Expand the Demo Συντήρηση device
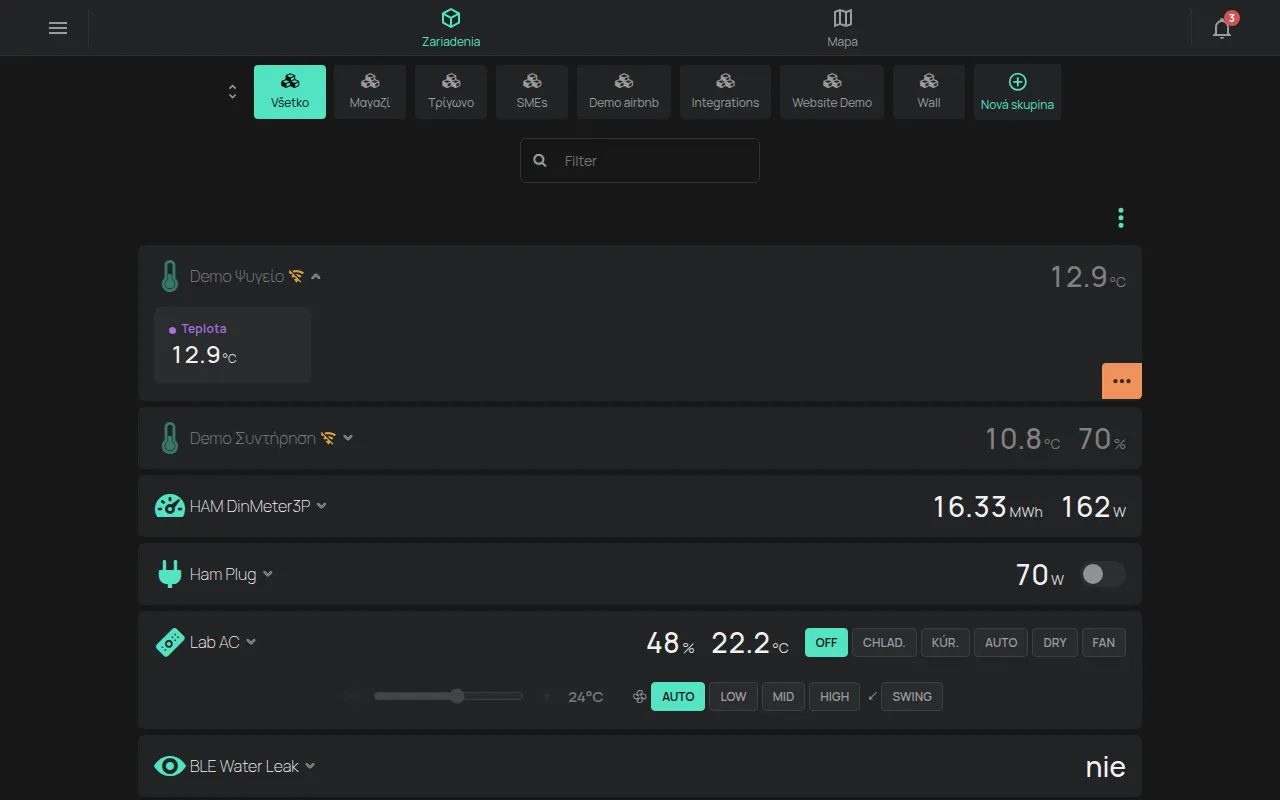Viewport: 1280px width, 800px height. (x=348, y=438)
